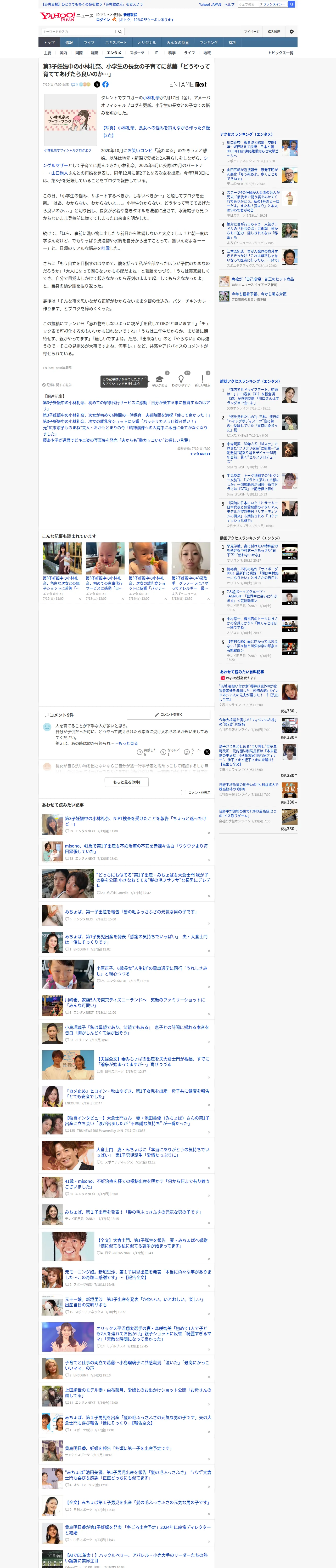
Task: Click the エンタメNEXT source link
Action: pyautogui.click(x=199, y=454)
